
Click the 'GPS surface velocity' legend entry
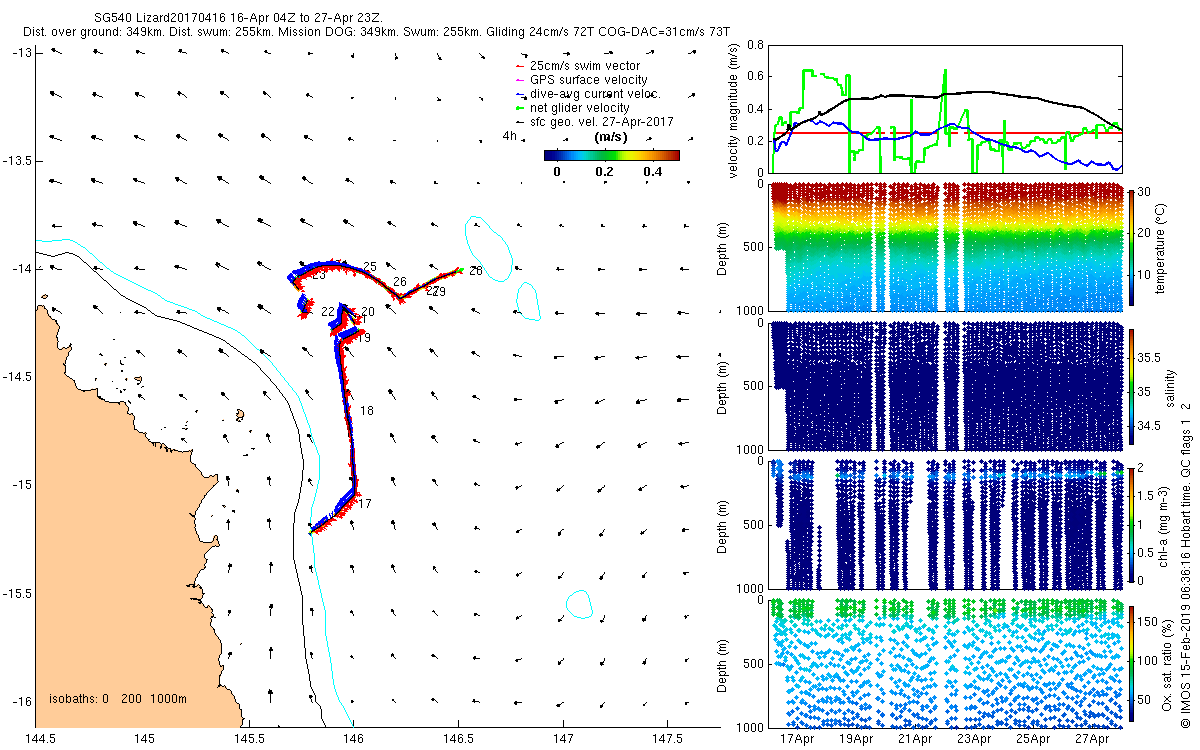[x=589, y=79]
